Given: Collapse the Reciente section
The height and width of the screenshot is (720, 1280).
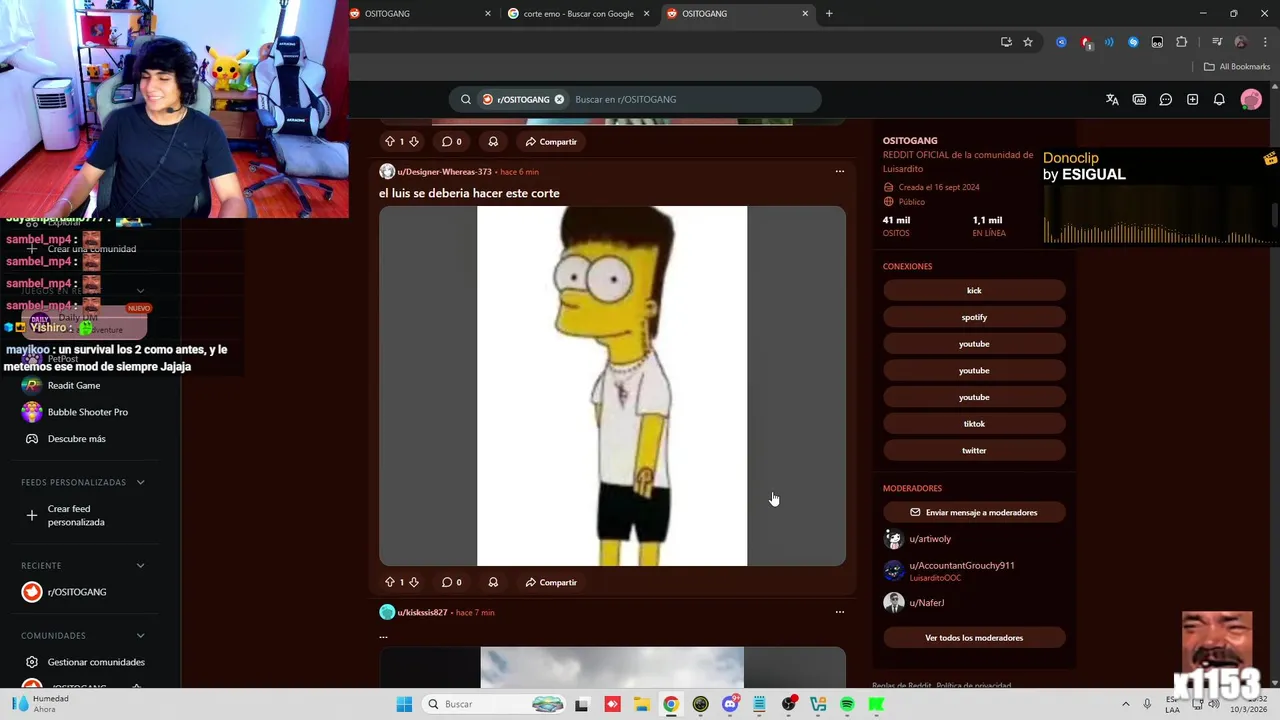Looking at the screenshot, I should [140, 565].
